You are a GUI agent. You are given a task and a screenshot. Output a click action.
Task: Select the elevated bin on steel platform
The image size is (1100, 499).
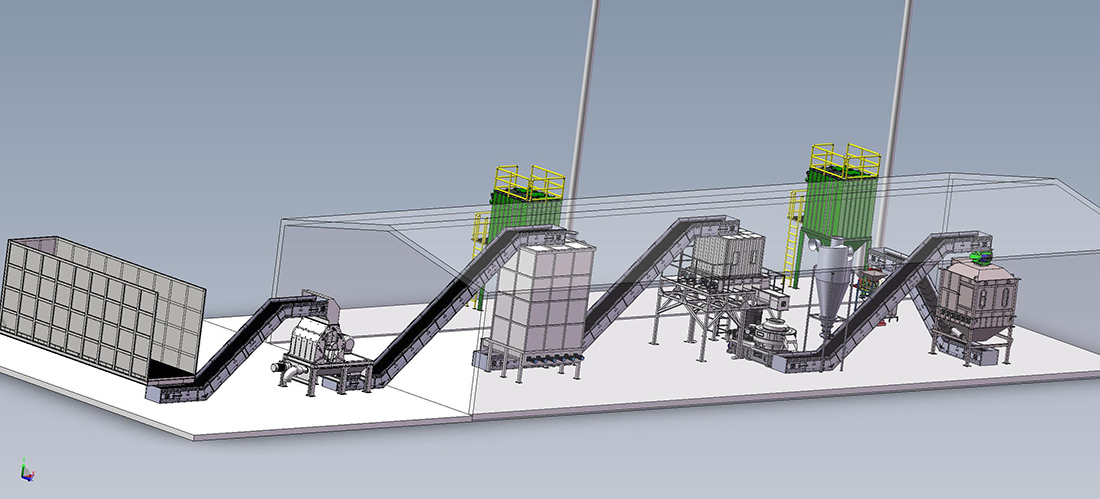click(x=728, y=257)
